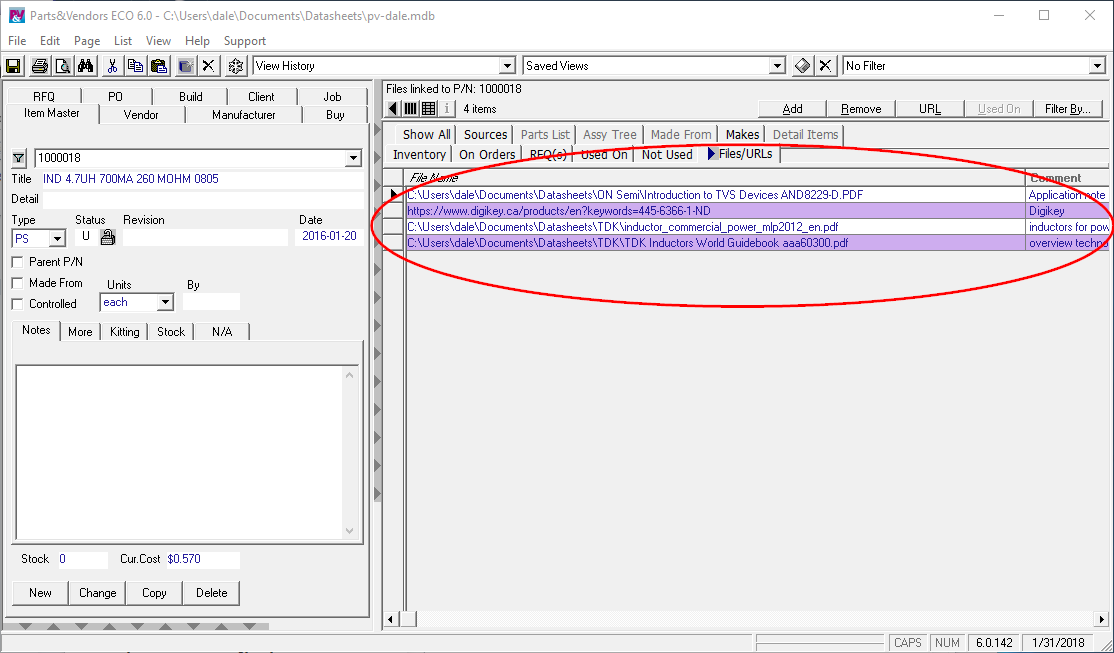The width and height of the screenshot is (1114, 653).
Task: Click the padlock icon next to Status
Action: click(x=107, y=237)
